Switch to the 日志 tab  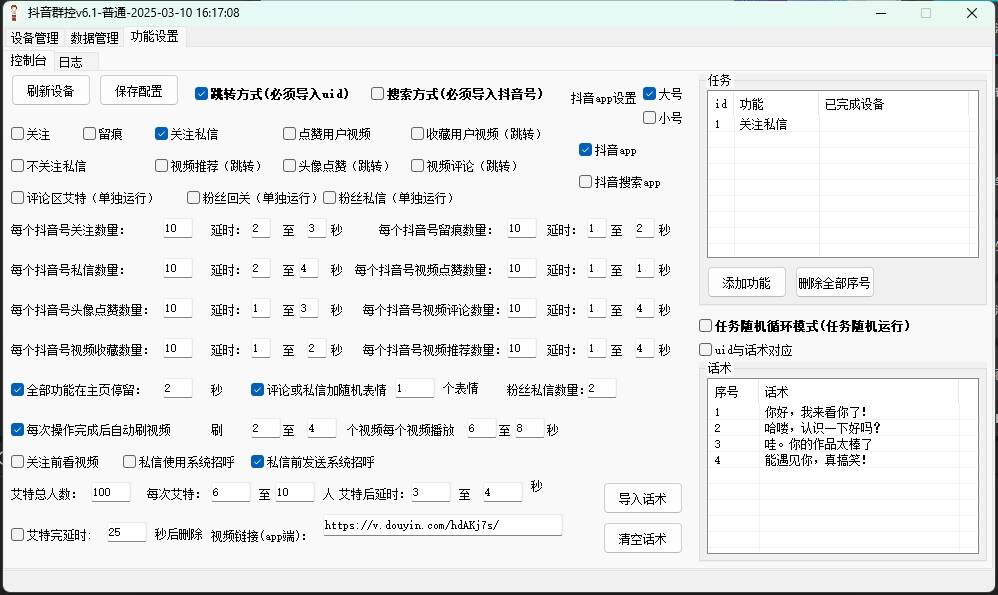[x=71, y=61]
